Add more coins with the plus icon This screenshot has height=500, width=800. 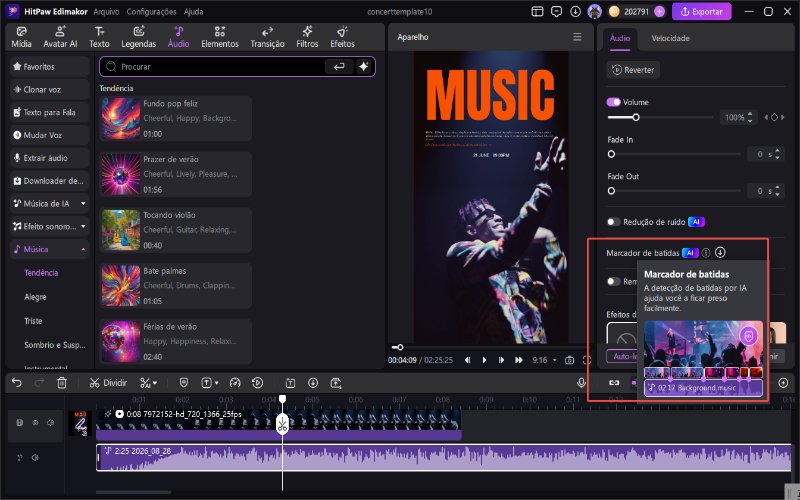[x=659, y=11]
